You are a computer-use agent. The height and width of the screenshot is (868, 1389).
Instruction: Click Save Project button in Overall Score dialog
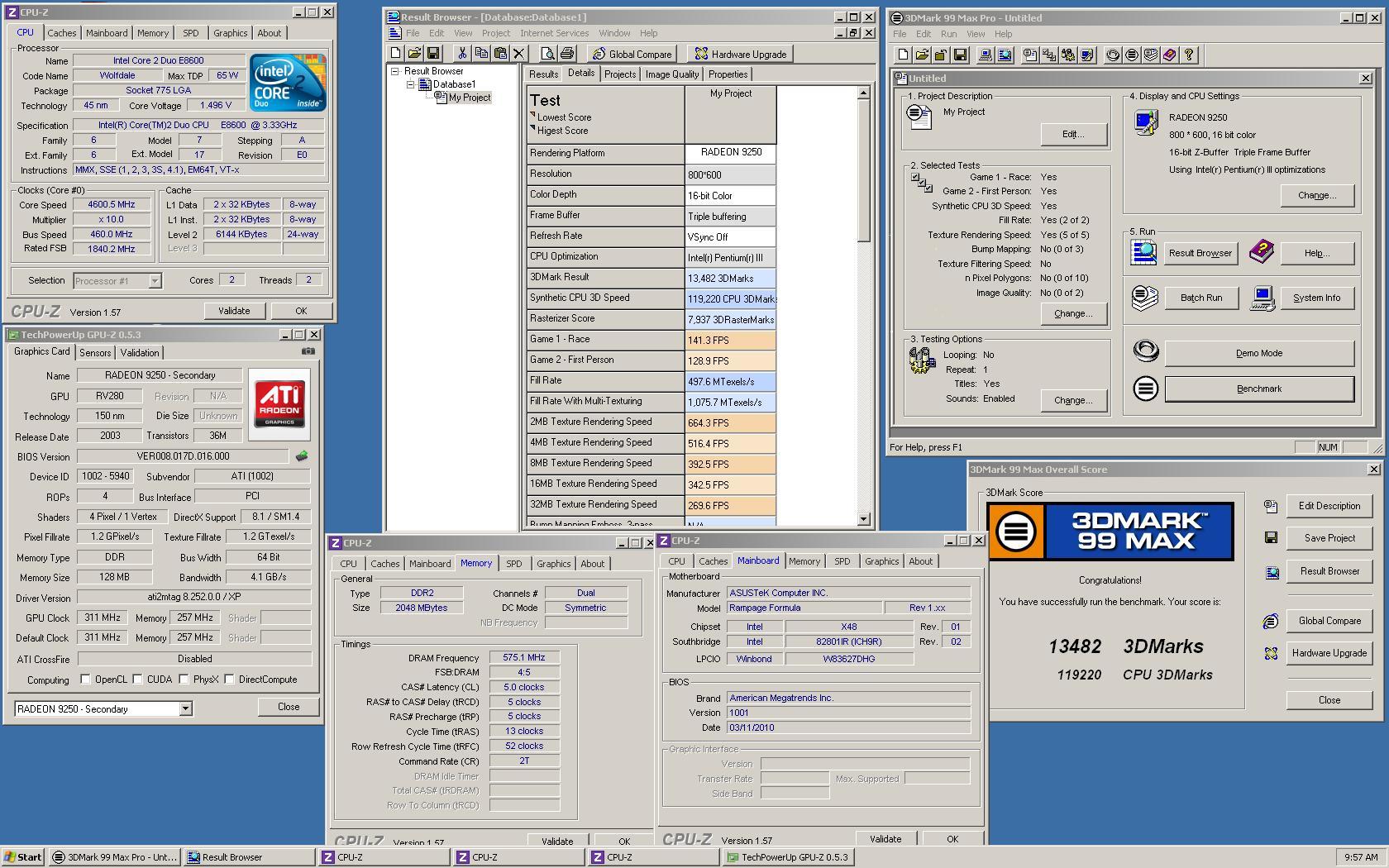pos(1329,538)
